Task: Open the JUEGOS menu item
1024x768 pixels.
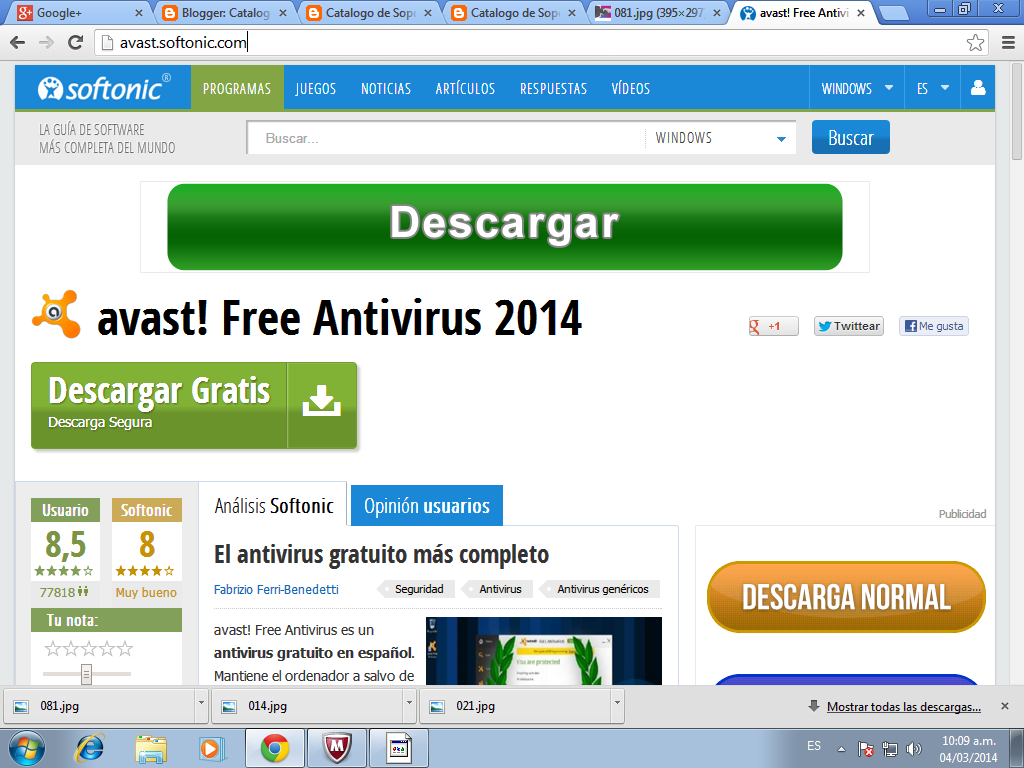Action: point(315,88)
